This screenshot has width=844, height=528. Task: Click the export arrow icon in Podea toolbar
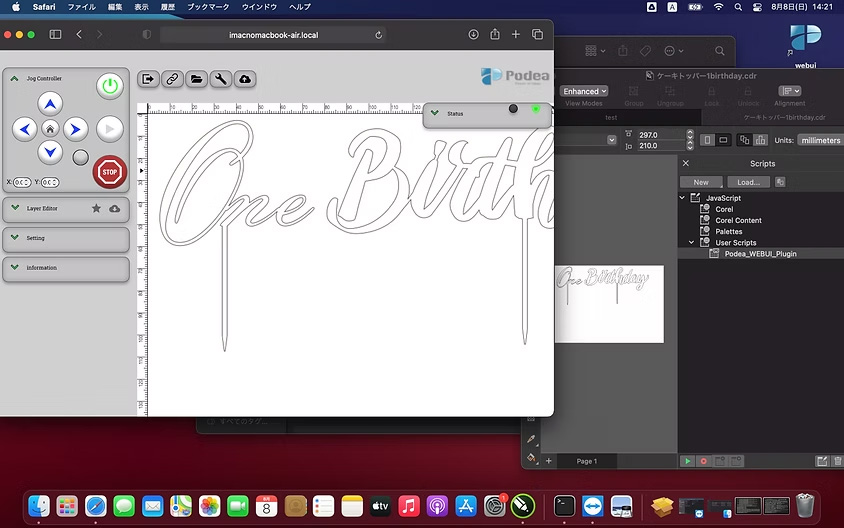click(x=148, y=79)
